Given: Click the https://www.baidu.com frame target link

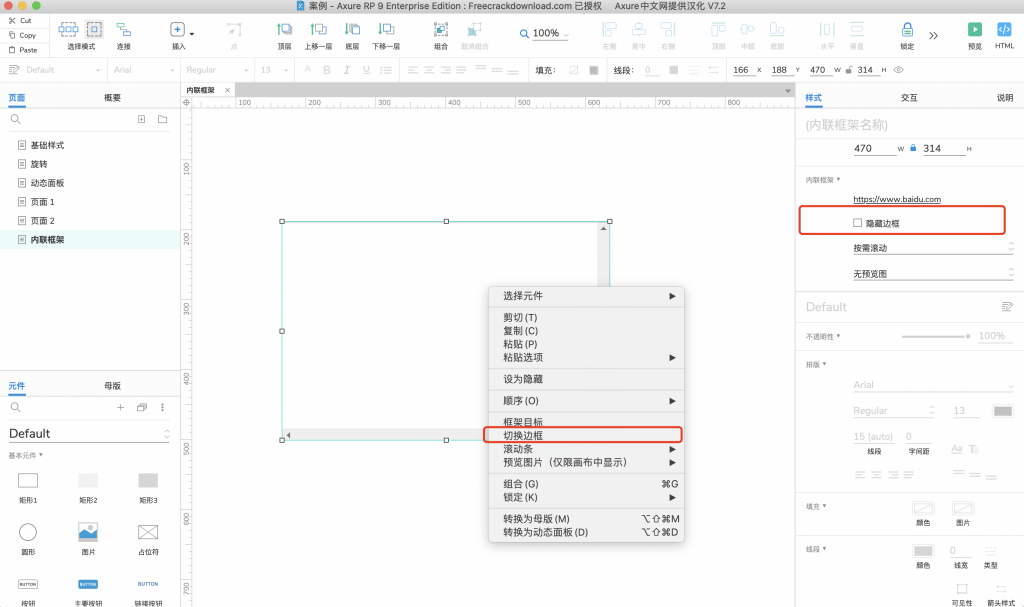Looking at the screenshot, I should coord(896,199).
